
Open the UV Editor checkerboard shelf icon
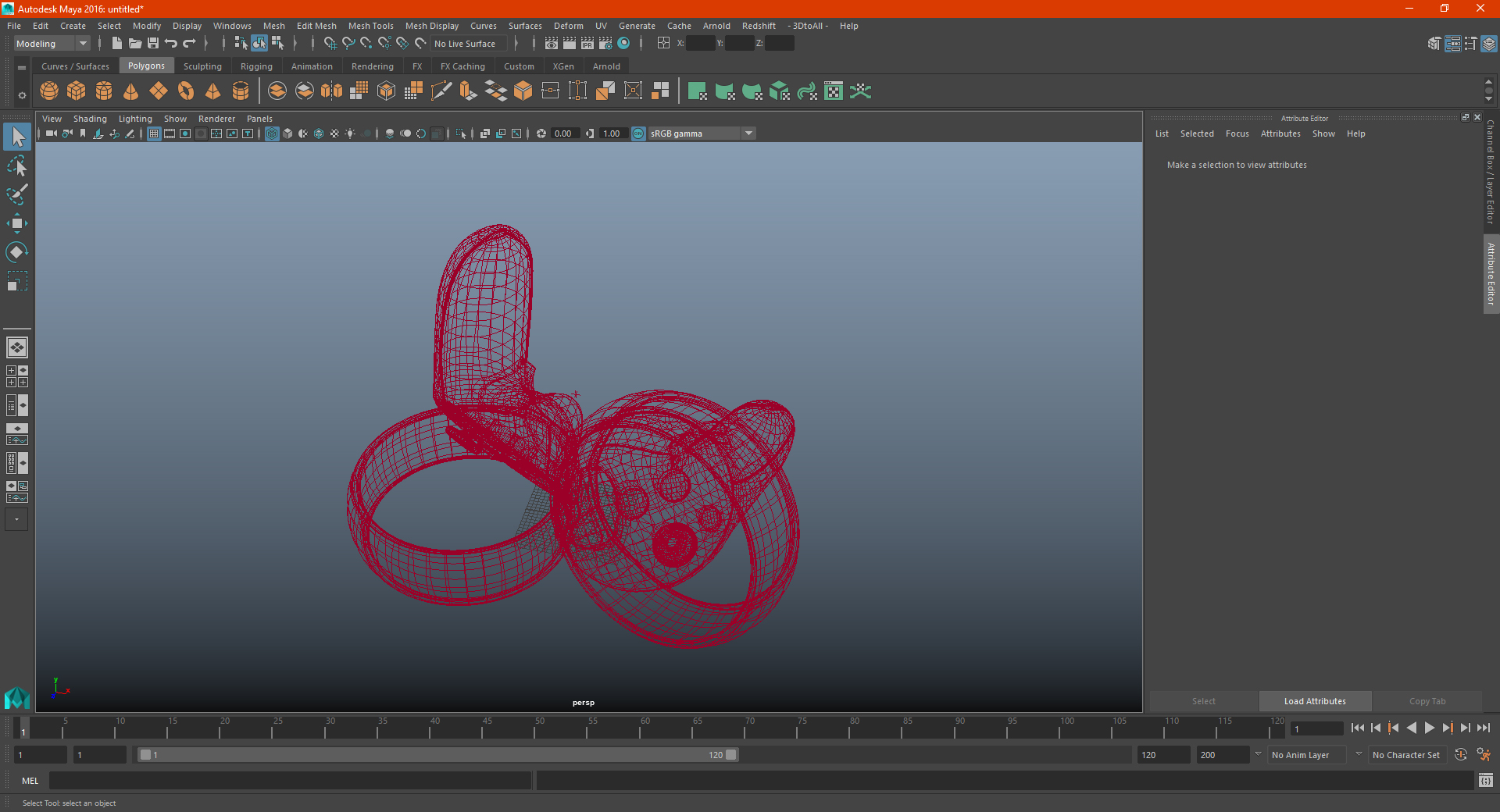(834, 91)
